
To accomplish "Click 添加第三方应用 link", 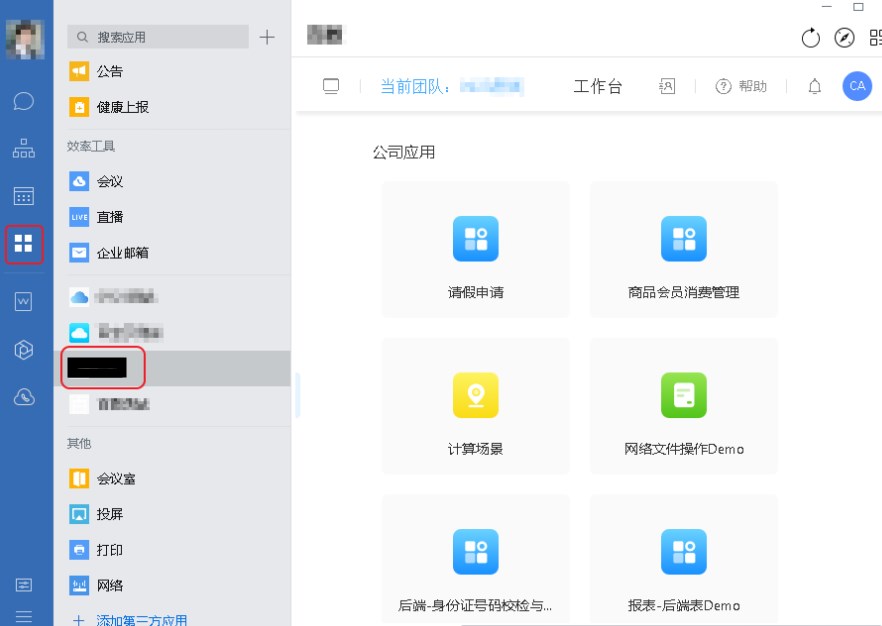I will (140, 620).
